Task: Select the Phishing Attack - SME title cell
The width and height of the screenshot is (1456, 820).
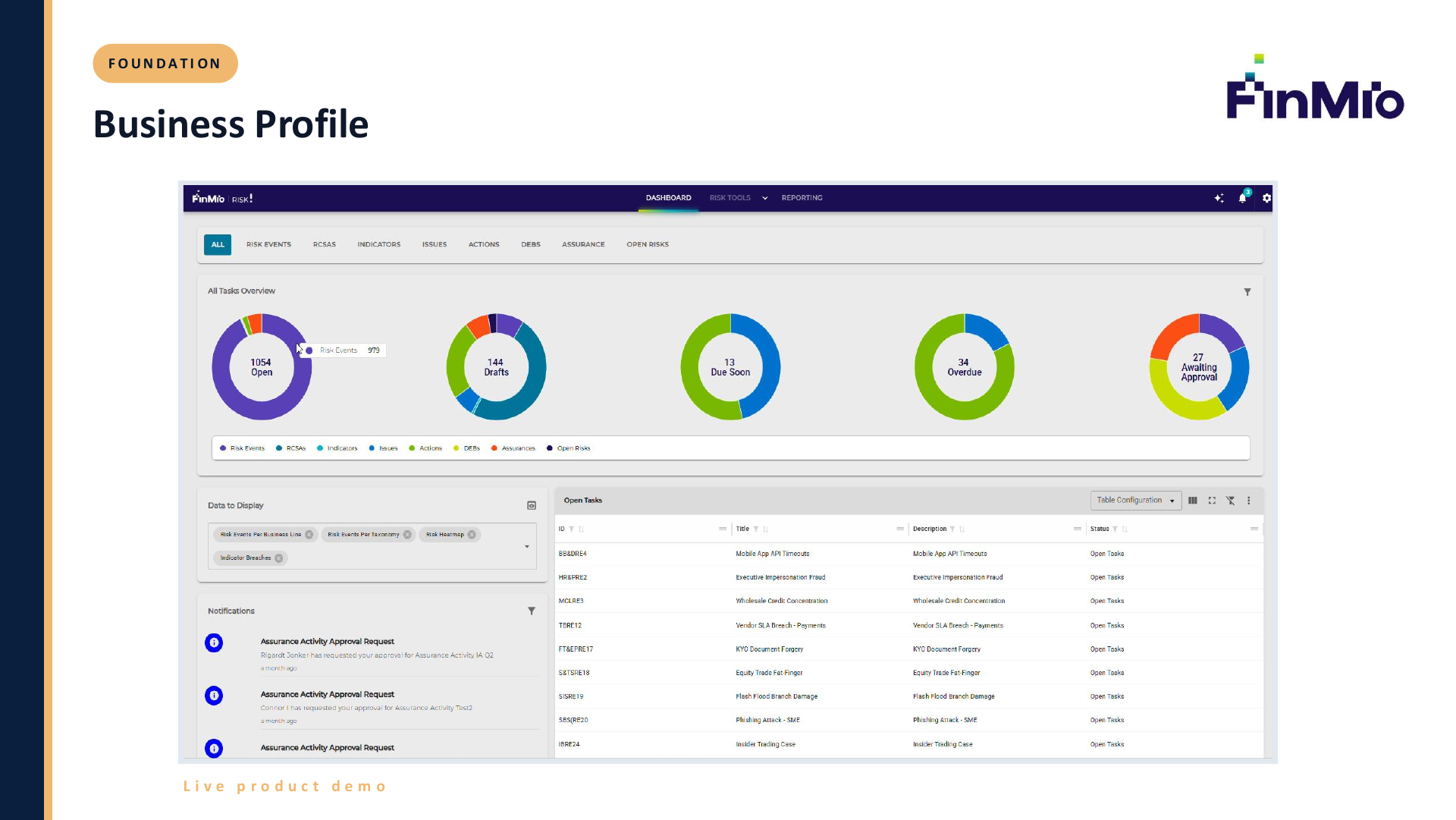Action: pos(767,720)
